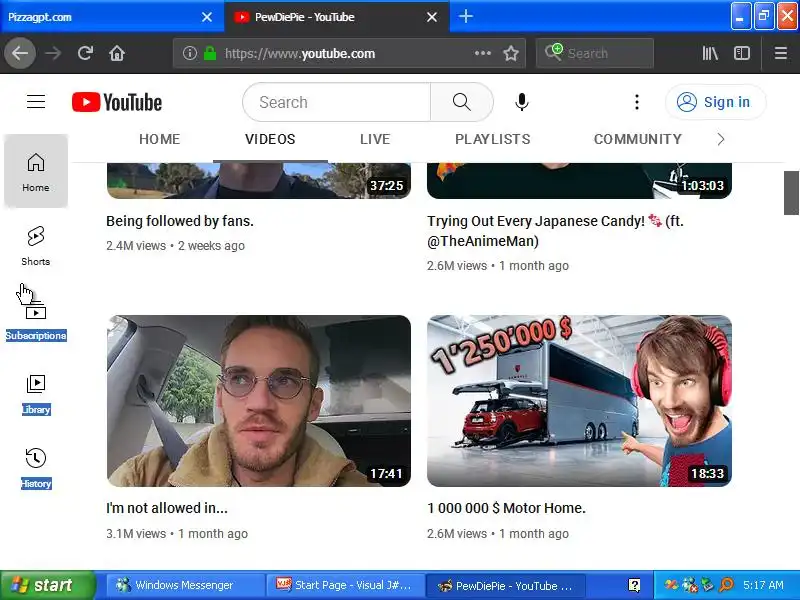Close the Pizzagpt.com tab
Screen dimensions: 800x600
tap(207, 17)
